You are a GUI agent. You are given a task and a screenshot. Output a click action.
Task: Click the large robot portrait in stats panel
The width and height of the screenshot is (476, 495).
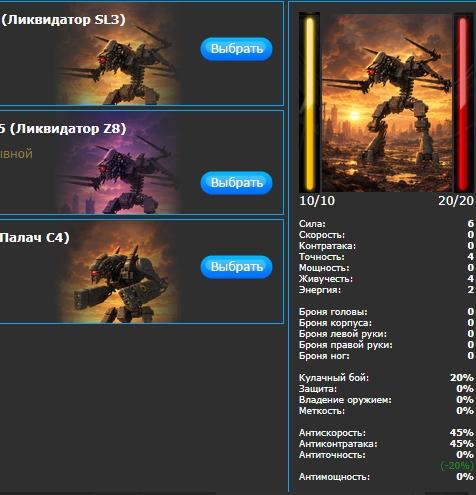pyautogui.click(x=387, y=103)
